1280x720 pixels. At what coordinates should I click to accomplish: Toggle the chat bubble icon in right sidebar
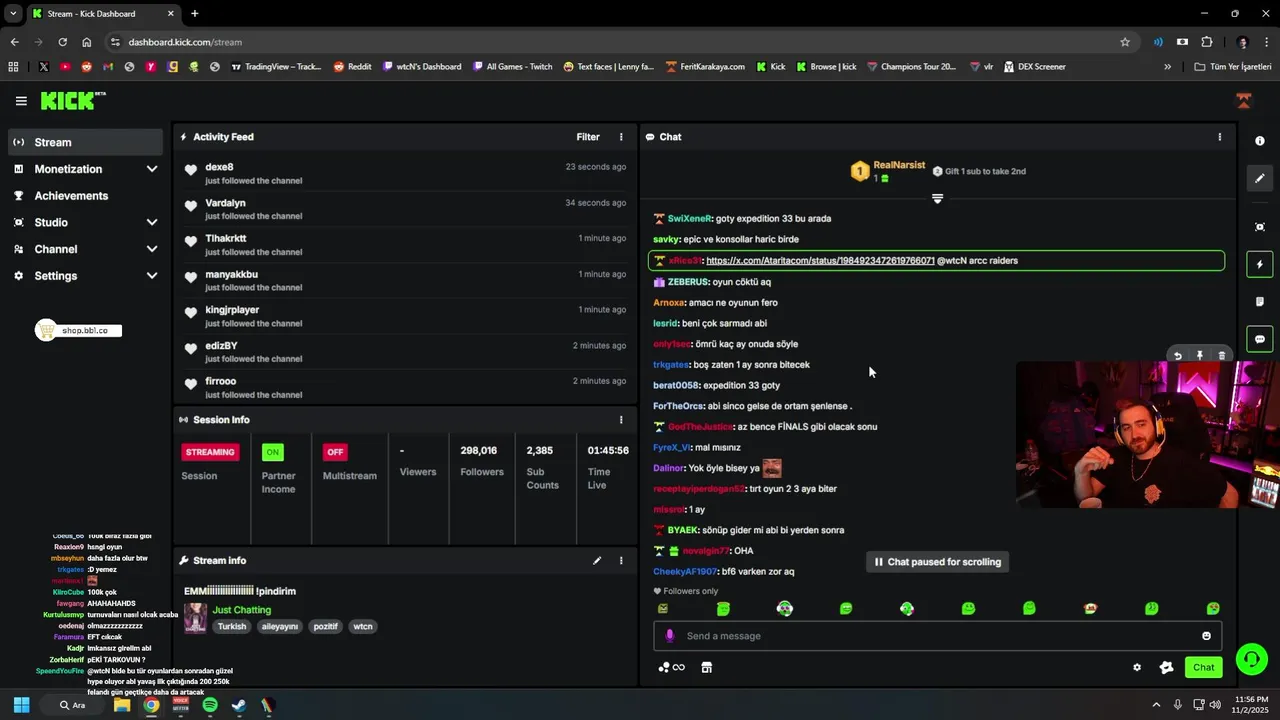pyautogui.click(x=1260, y=339)
